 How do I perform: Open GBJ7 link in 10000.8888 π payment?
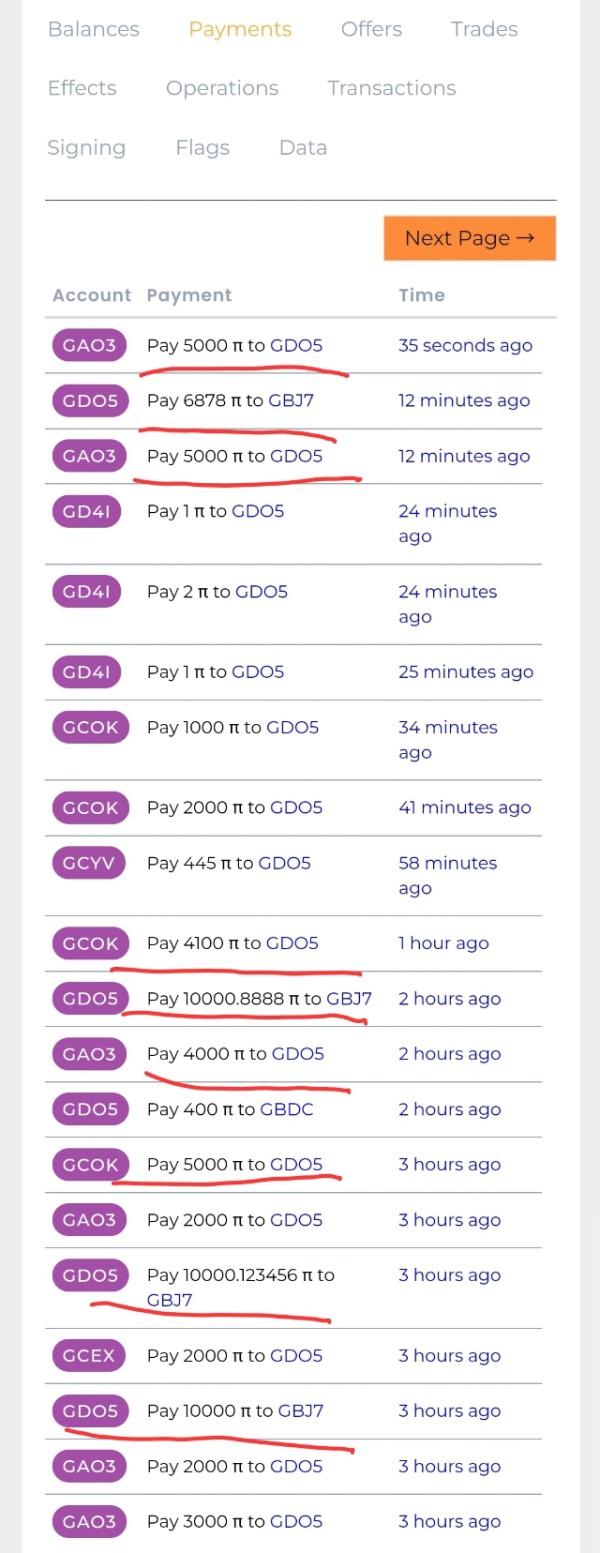click(349, 998)
